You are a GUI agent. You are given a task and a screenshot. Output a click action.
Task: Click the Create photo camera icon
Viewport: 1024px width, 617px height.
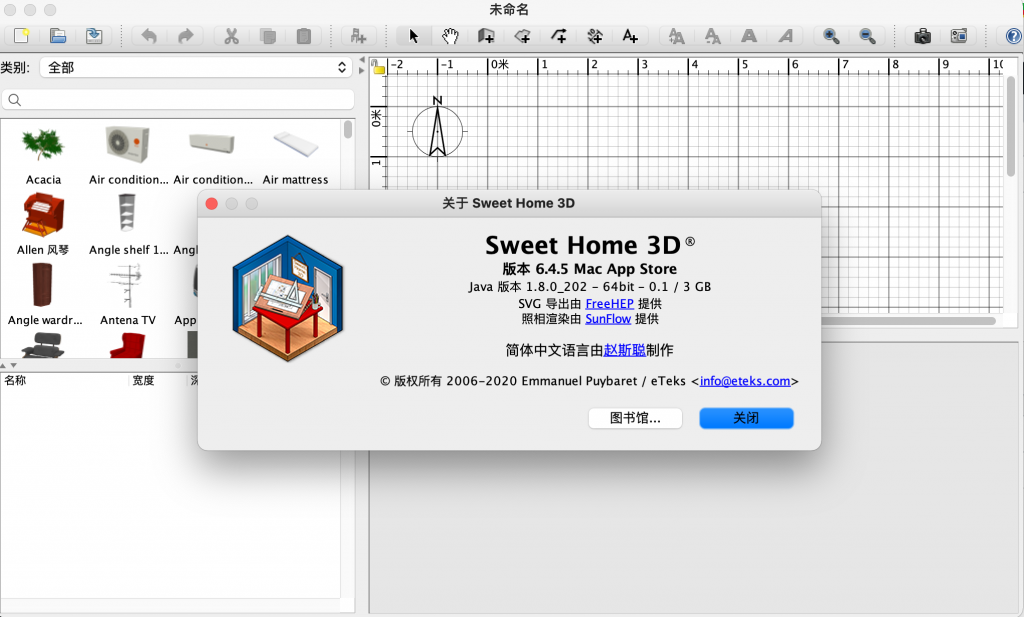pos(922,36)
